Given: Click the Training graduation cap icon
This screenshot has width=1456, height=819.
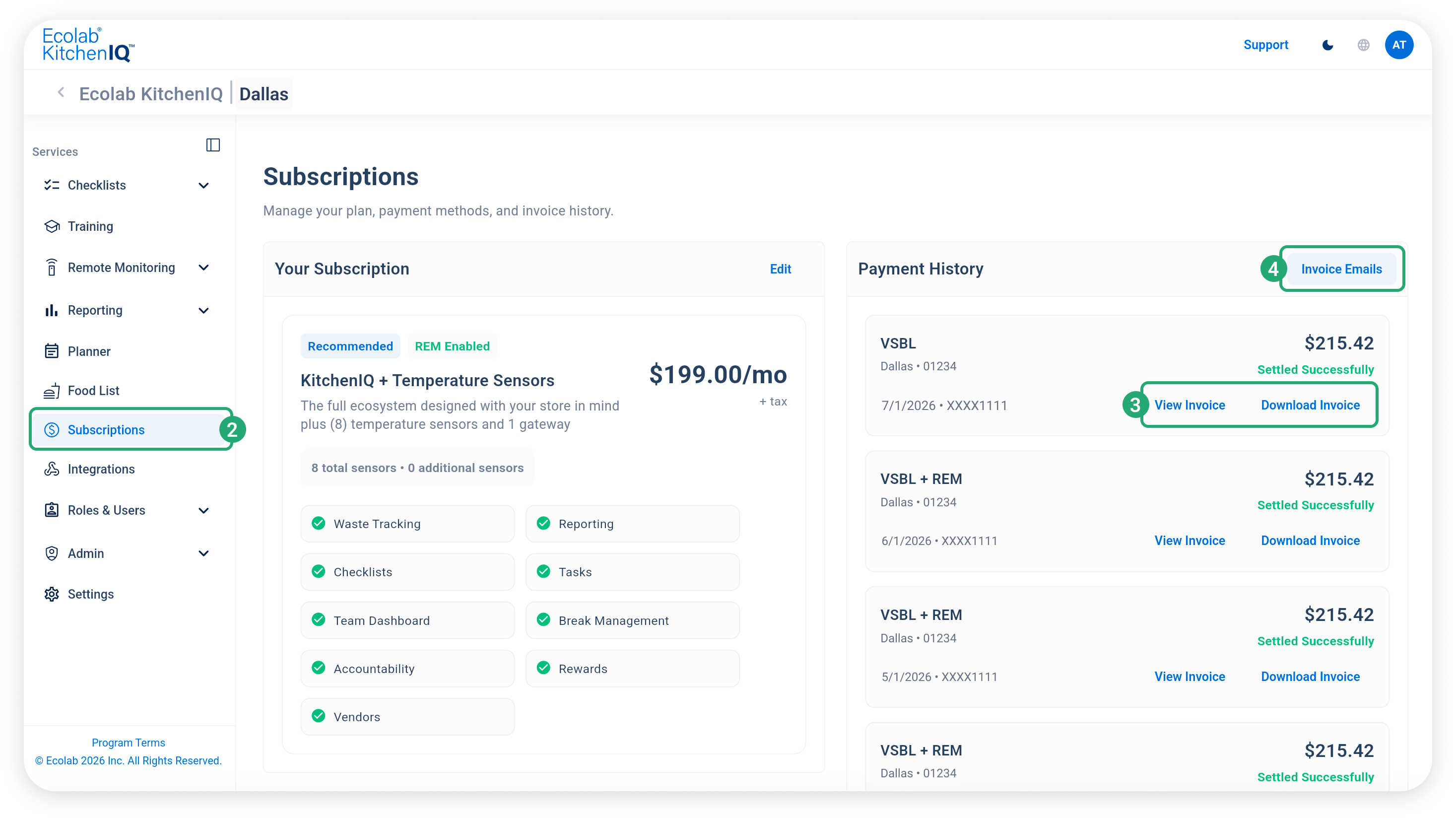Looking at the screenshot, I should click(x=52, y=226).
